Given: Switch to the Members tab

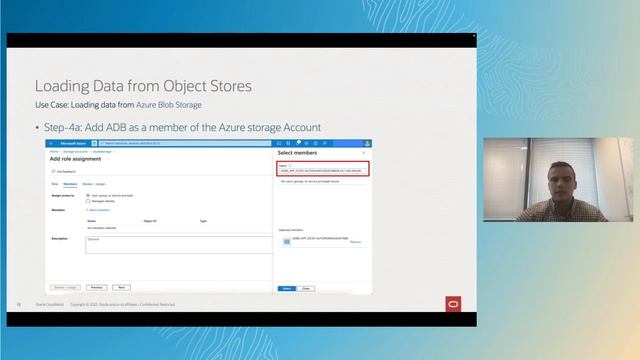Looking at the screenshot, I should (x=70, y=184).
